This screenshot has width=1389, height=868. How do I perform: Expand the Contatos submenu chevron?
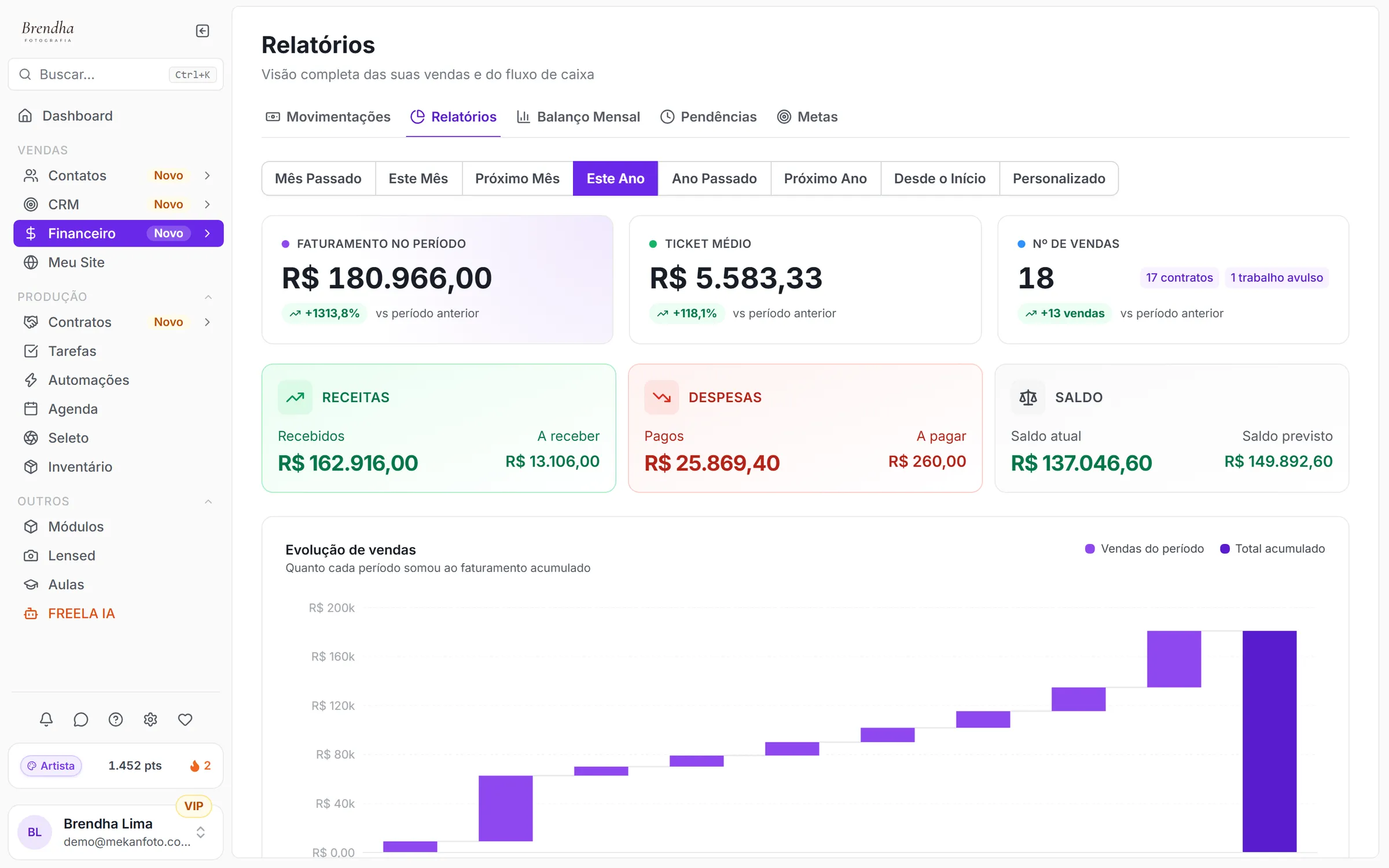click(x=207, y=175)
